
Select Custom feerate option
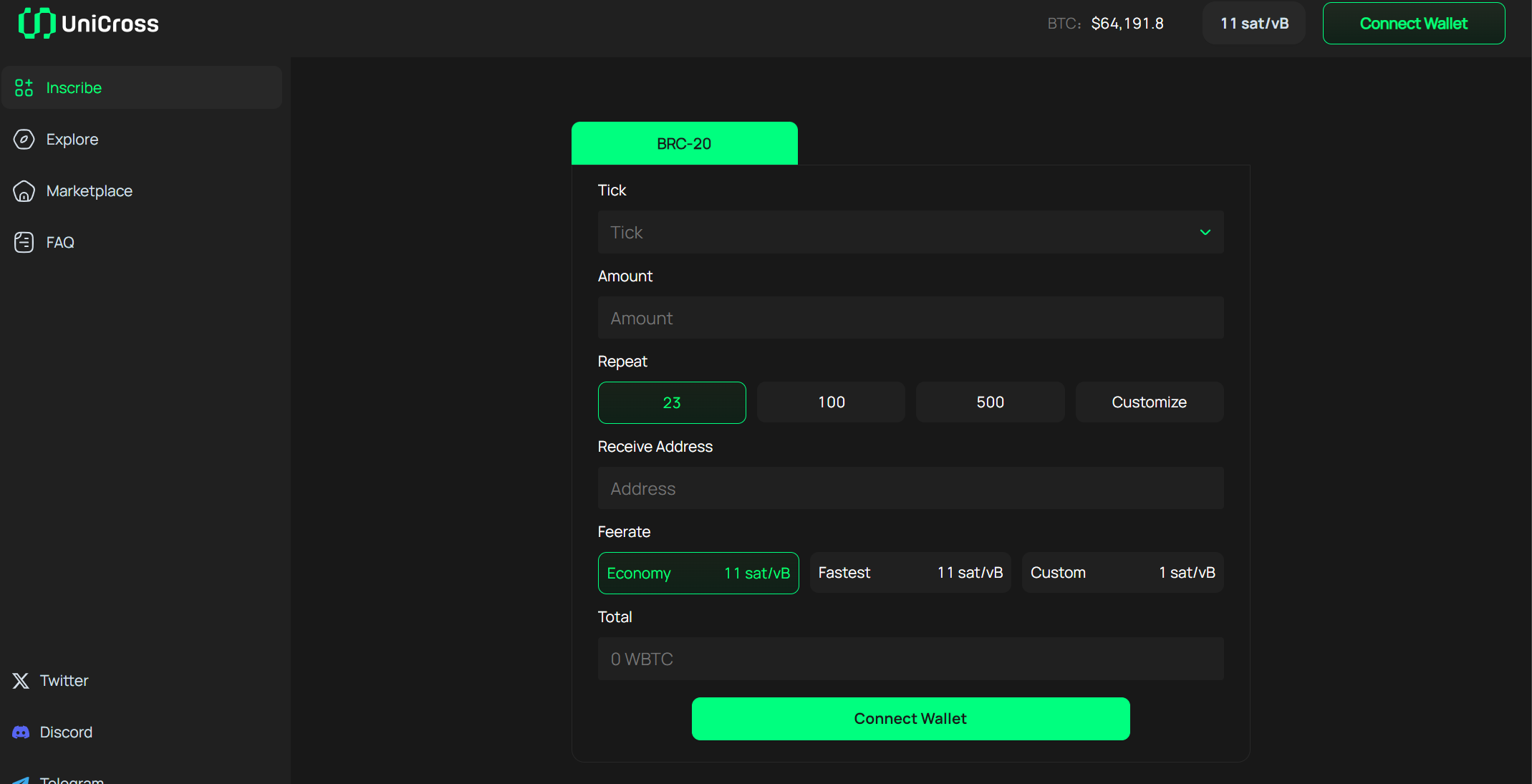click(x=1122, y=573)
